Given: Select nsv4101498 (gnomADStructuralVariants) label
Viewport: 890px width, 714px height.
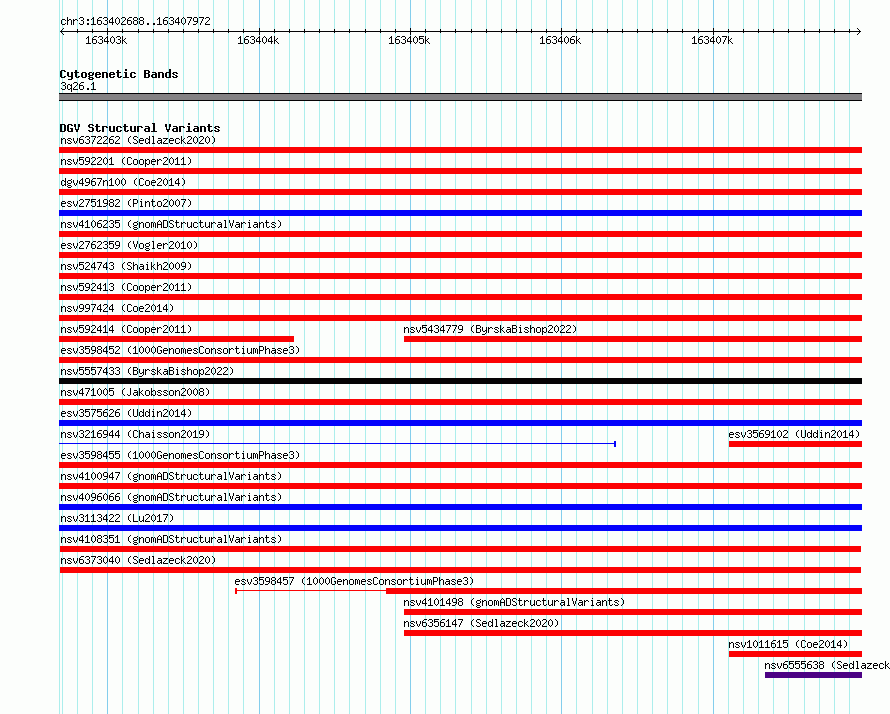Looking at the screenshot, I should coord(514,602).
